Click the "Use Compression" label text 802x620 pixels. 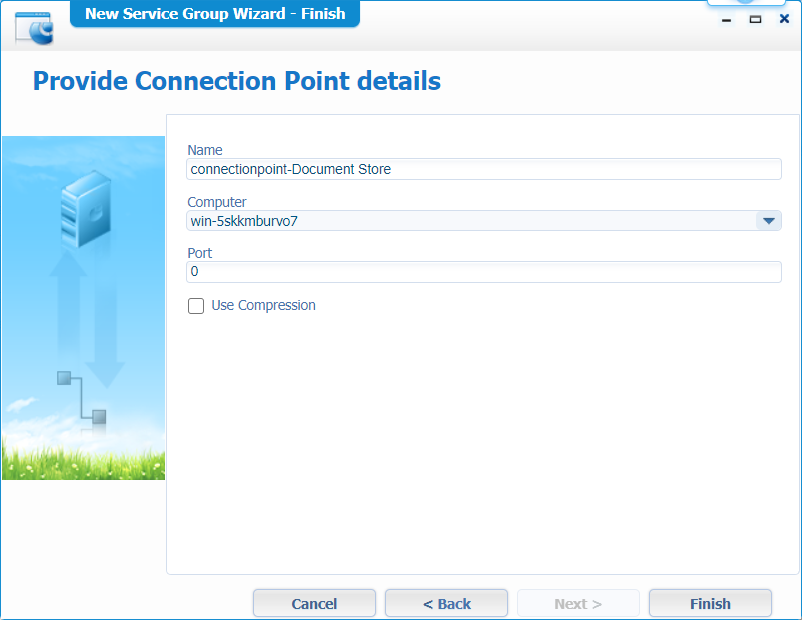[x=263, y=306]
